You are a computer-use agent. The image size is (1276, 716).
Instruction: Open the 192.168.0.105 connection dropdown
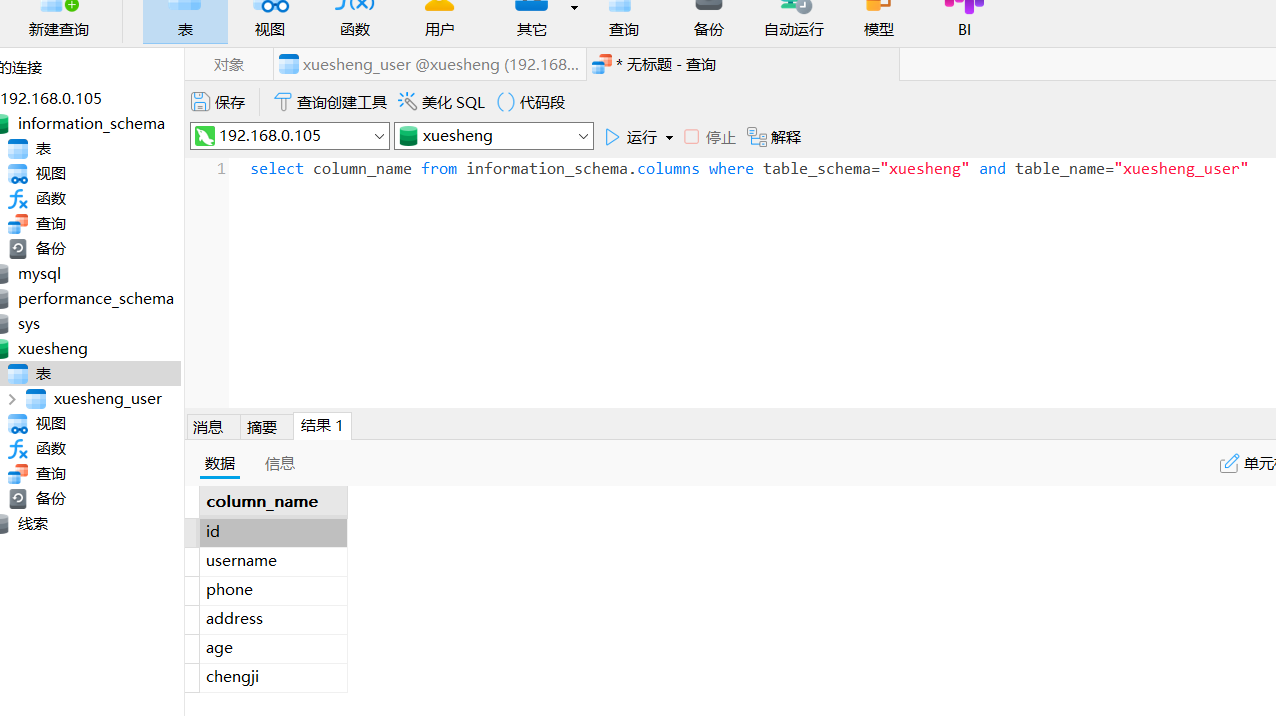coord(379,136)
